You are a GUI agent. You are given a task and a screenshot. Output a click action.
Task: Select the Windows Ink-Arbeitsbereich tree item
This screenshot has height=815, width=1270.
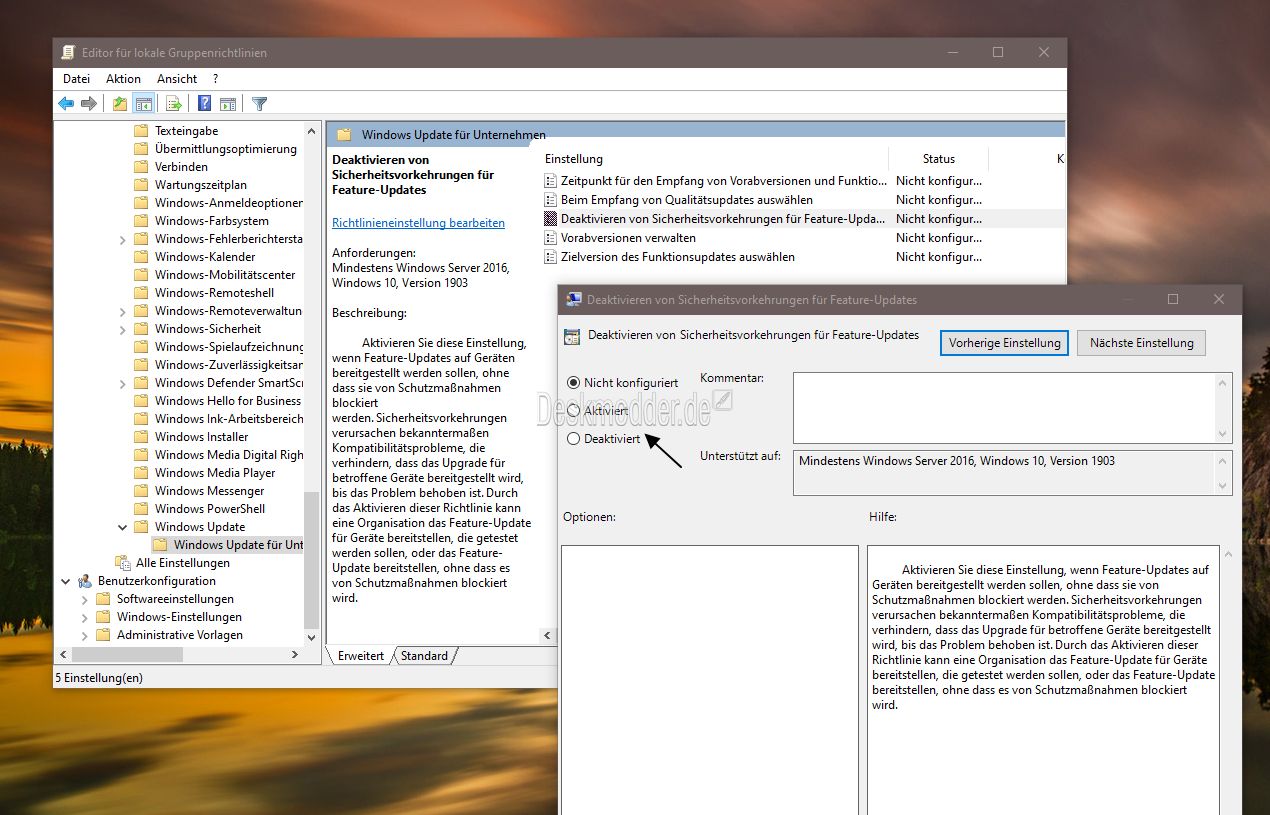[x=229, y=419]
